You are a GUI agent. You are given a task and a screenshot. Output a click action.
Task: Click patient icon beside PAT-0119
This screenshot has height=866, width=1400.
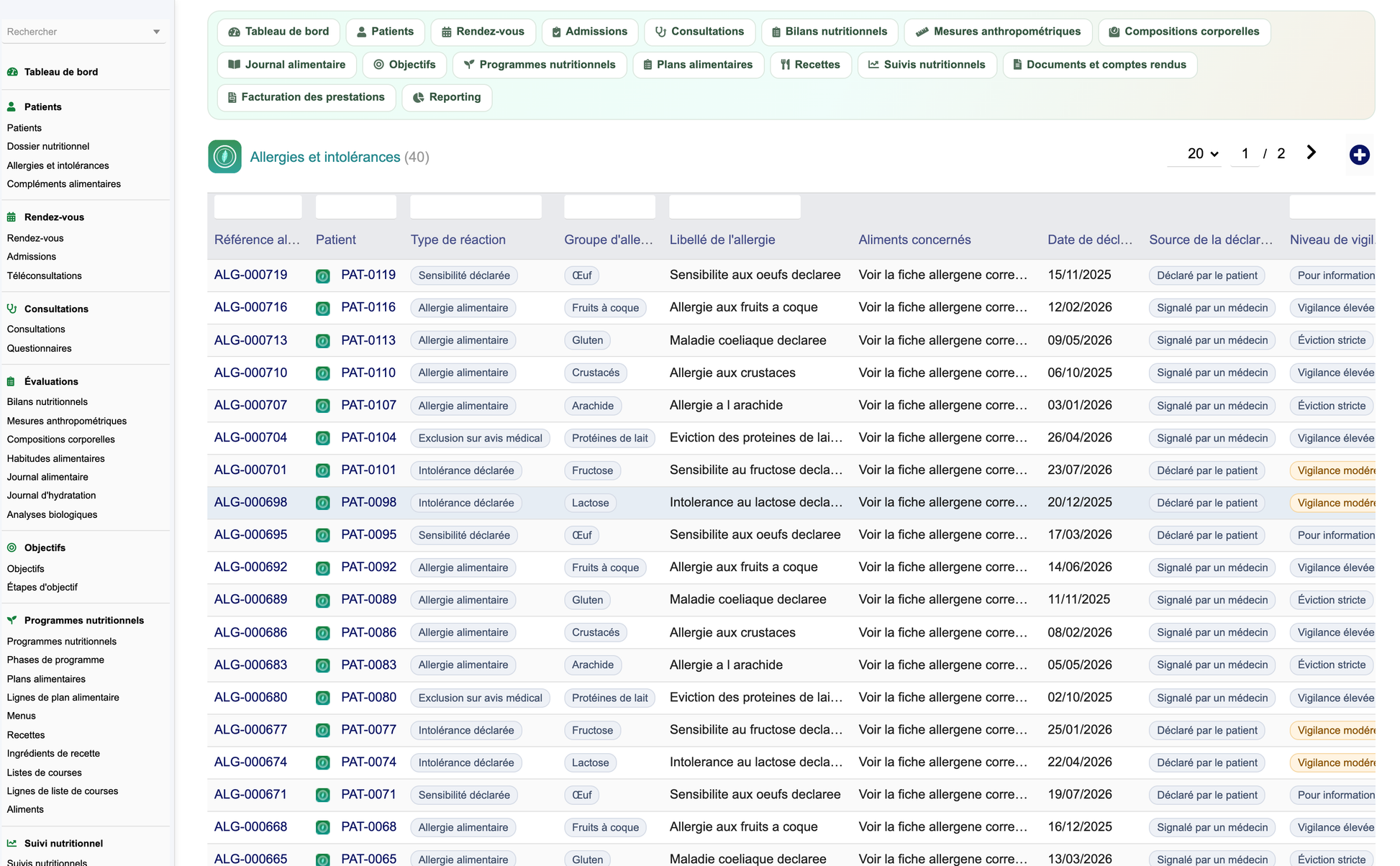coord(323,275)
